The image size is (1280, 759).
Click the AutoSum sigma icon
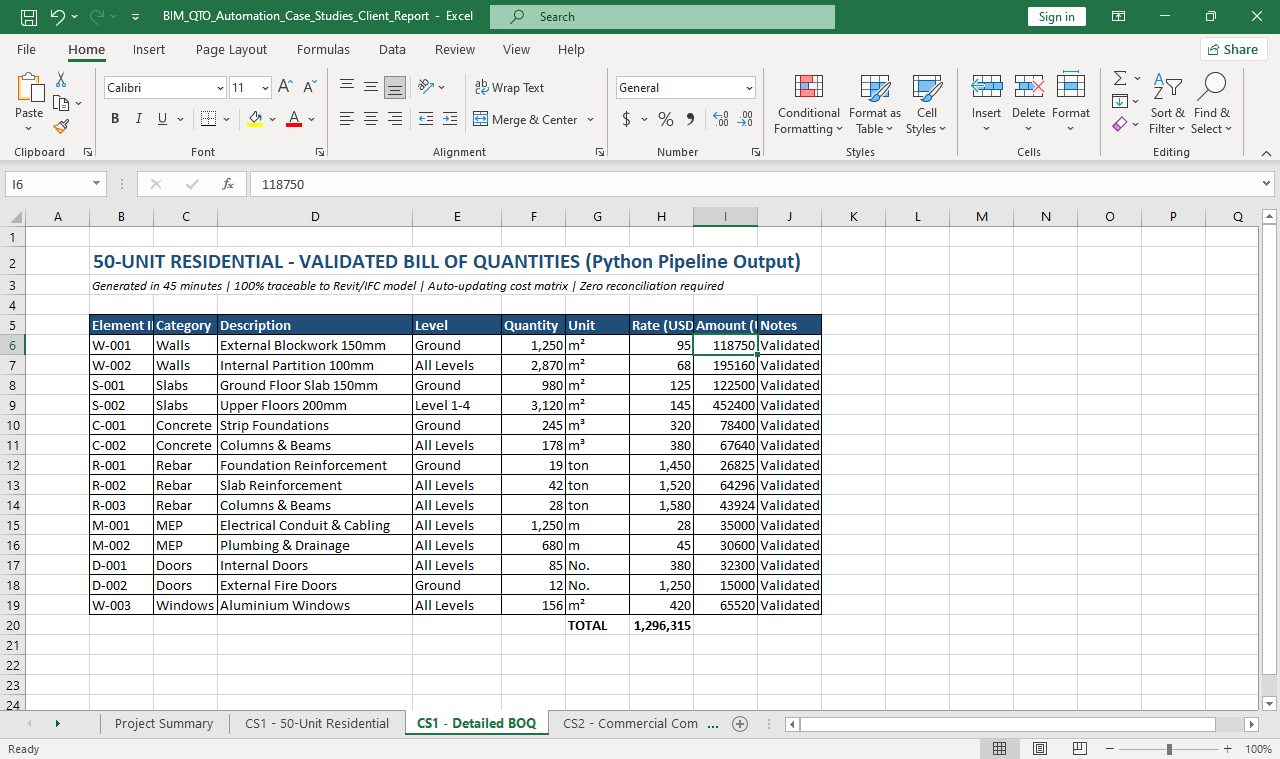(1120, 78)
